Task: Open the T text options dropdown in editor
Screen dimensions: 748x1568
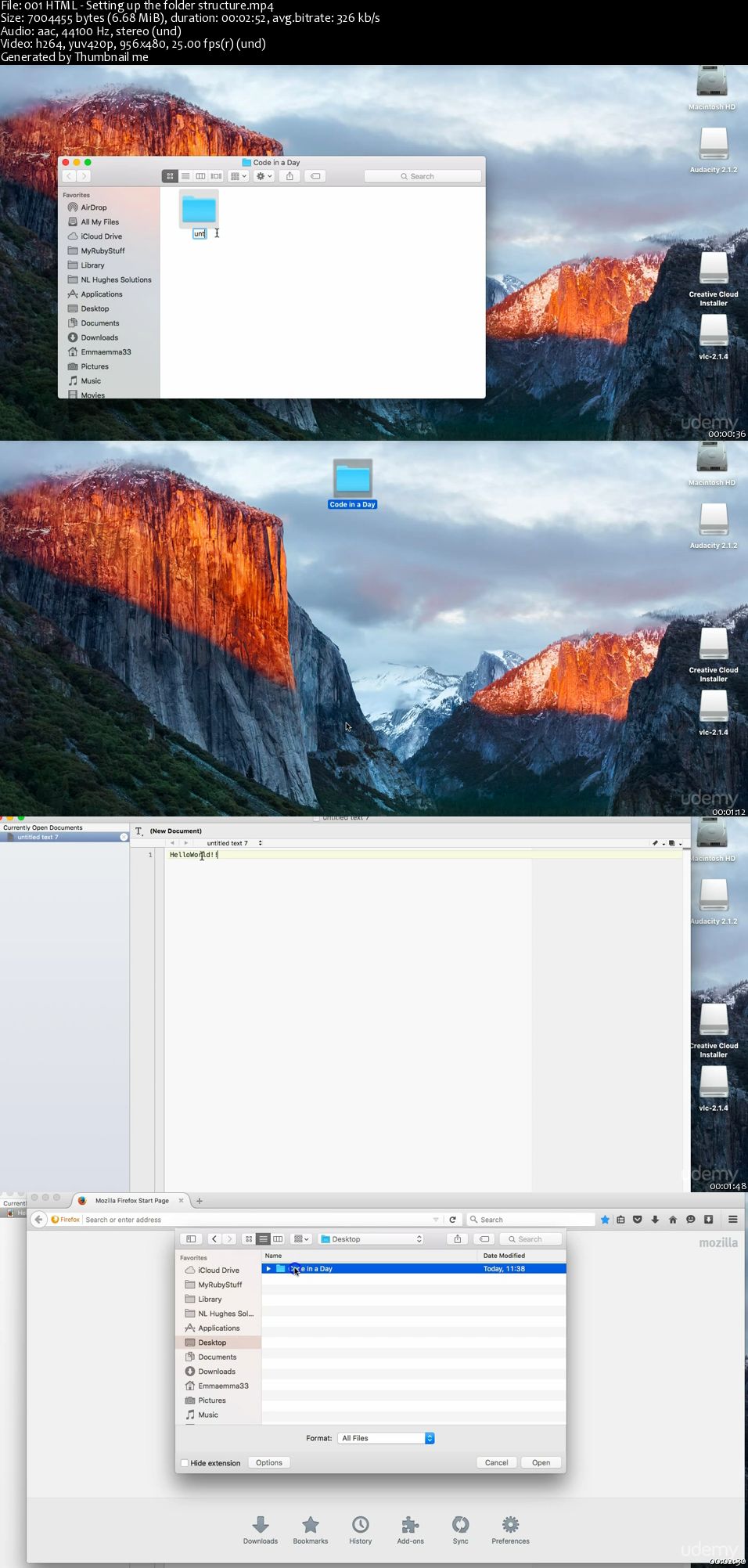Action: point(139,831)
